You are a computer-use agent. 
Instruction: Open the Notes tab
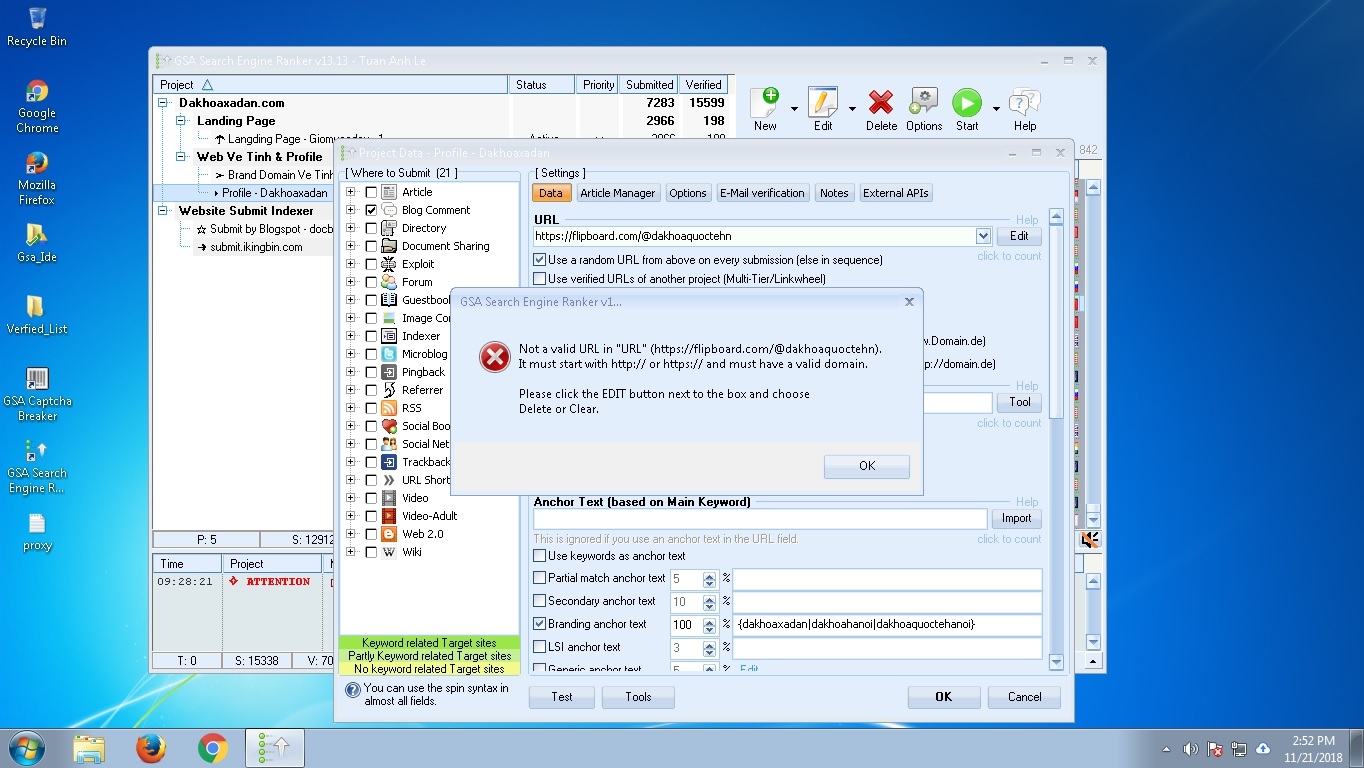click(834, 193)
